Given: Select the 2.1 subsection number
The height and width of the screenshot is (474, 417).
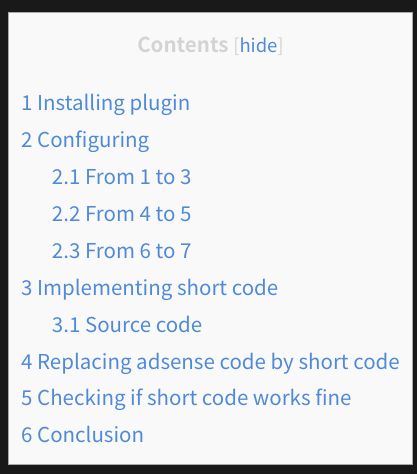Looking at the screenshot, I should pos(66,177).
